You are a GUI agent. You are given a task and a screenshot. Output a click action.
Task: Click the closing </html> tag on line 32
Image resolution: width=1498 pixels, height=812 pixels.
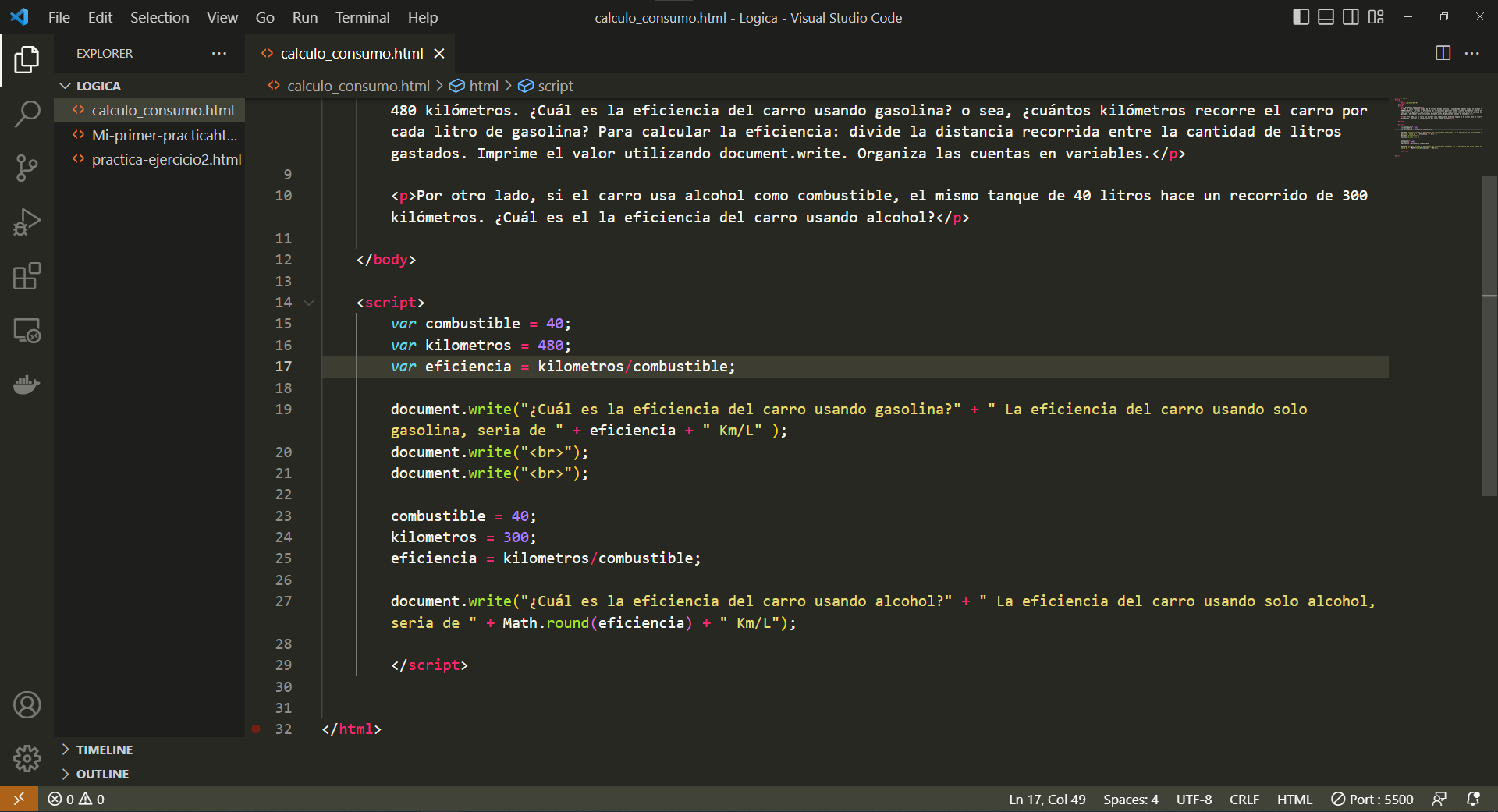point(351,729)
